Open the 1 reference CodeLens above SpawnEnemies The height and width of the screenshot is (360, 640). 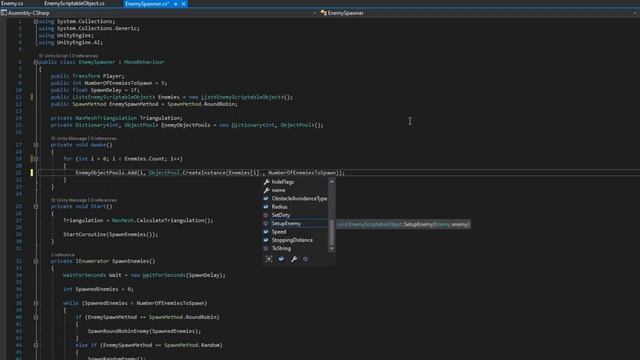click(x=63, y=255)
